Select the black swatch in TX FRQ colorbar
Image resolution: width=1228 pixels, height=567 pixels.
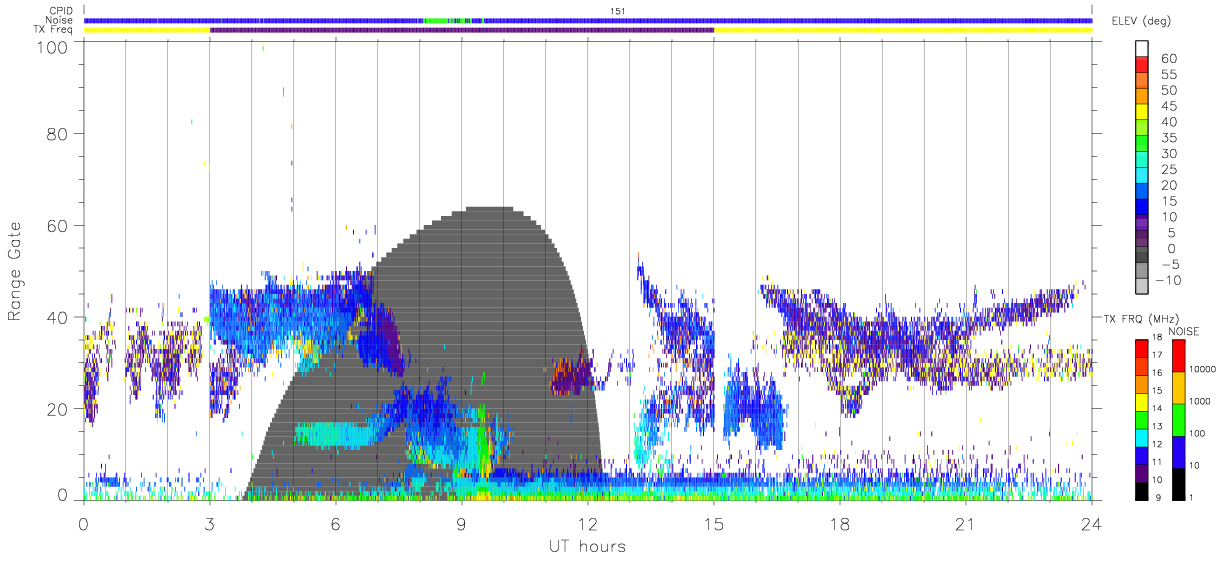(x=1141, y=490)
